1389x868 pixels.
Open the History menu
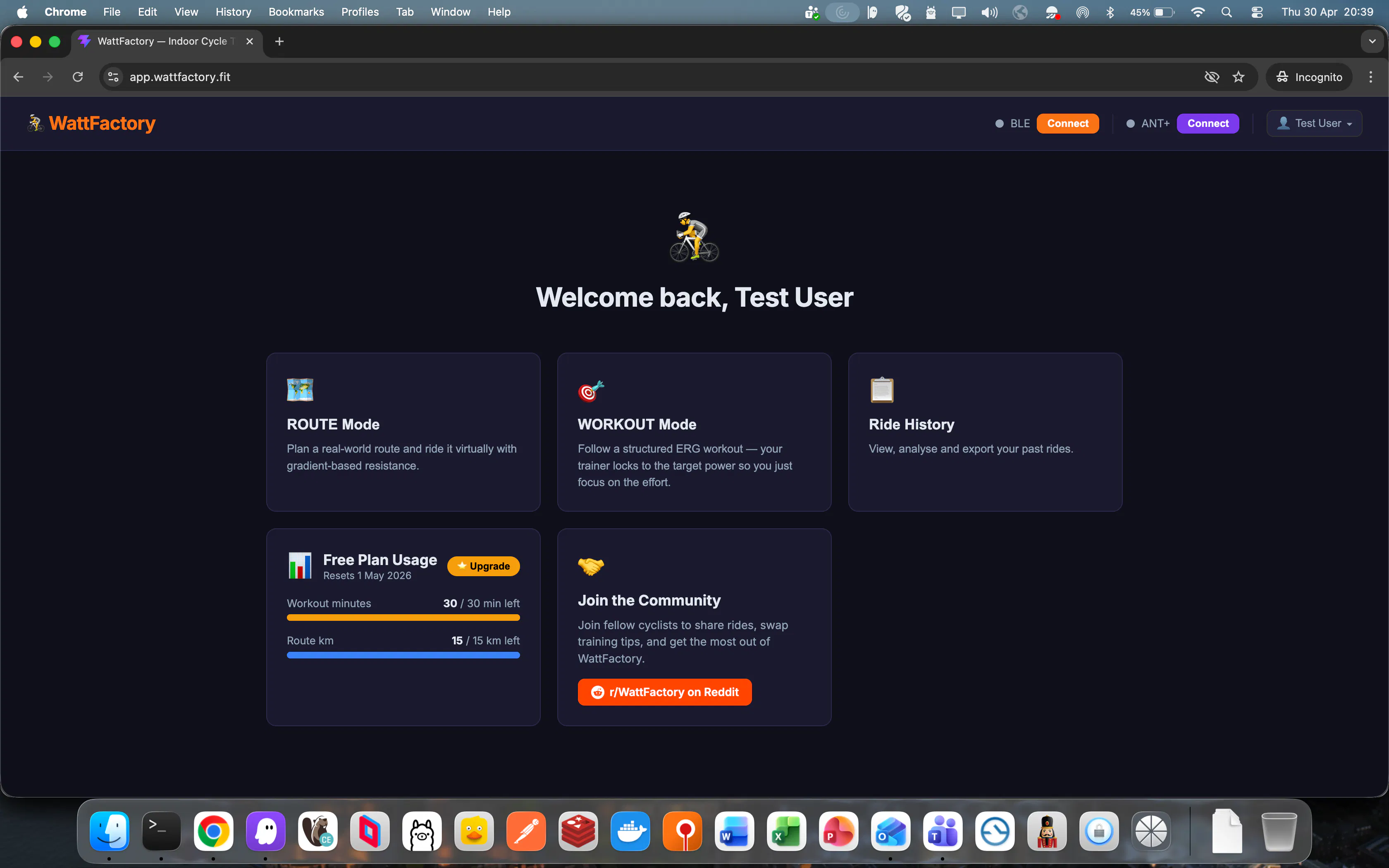[x=233, y=12]
